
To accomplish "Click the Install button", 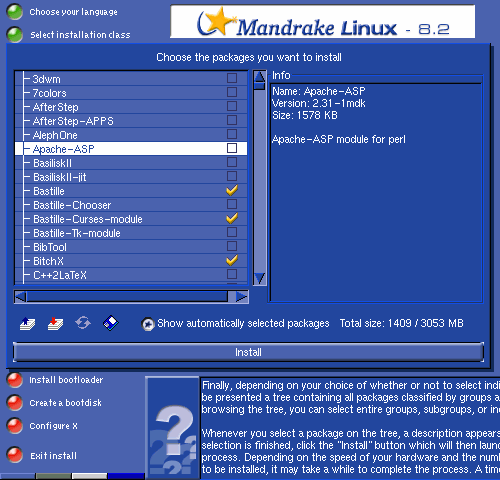I will click(248, 352).
